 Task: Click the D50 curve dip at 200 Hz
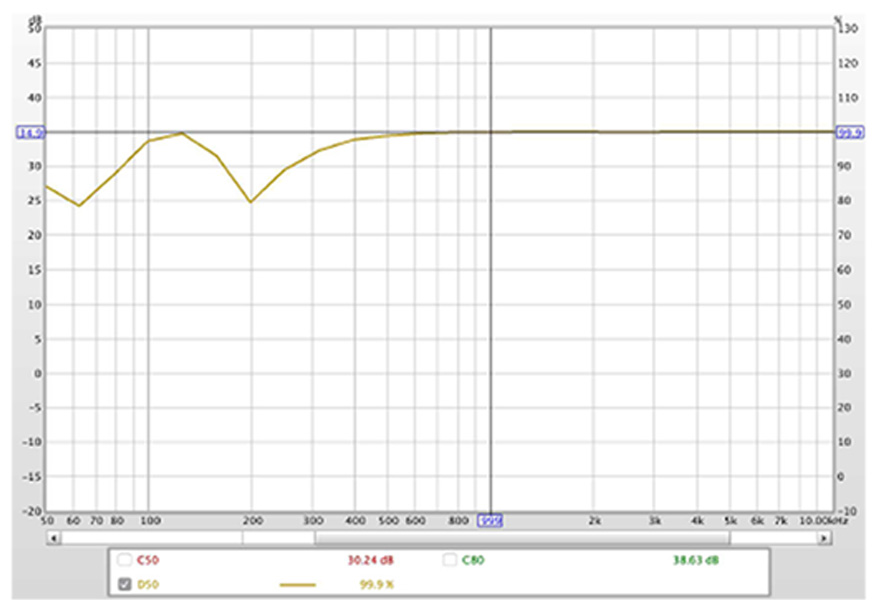pyautogui.click(x=251, y=202)
